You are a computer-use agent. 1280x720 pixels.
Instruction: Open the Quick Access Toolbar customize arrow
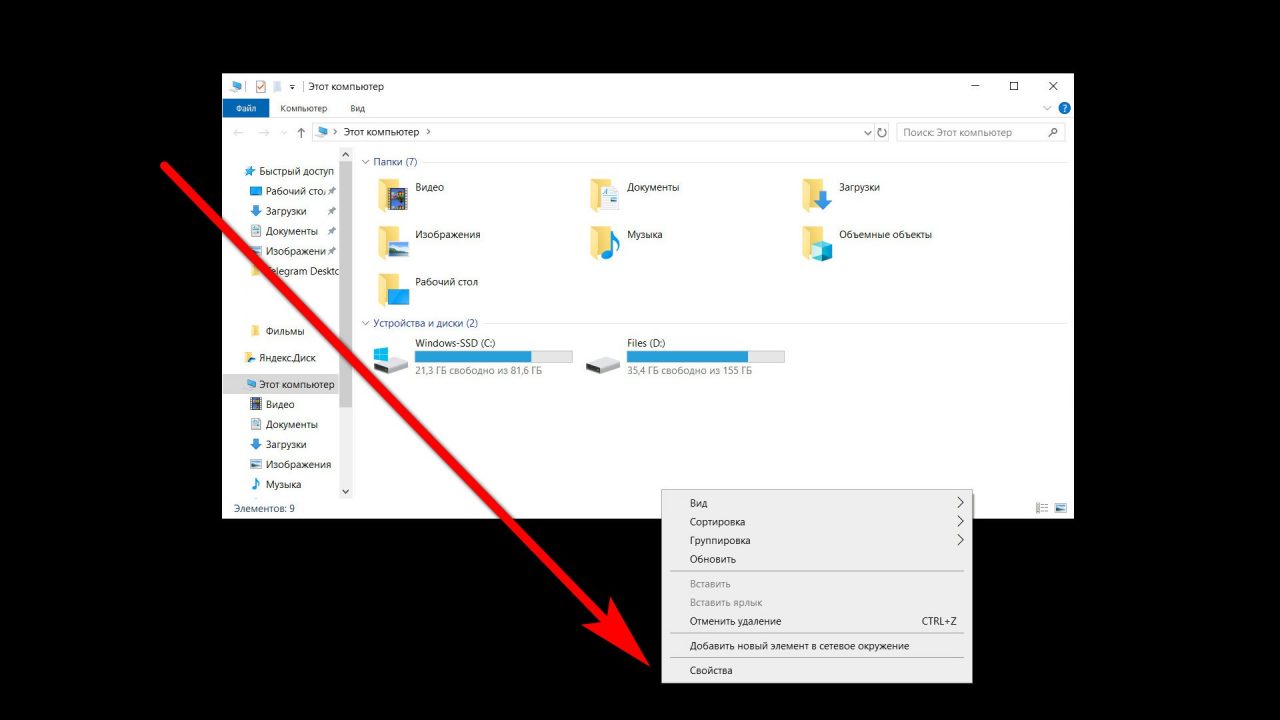tap(292, 88)
